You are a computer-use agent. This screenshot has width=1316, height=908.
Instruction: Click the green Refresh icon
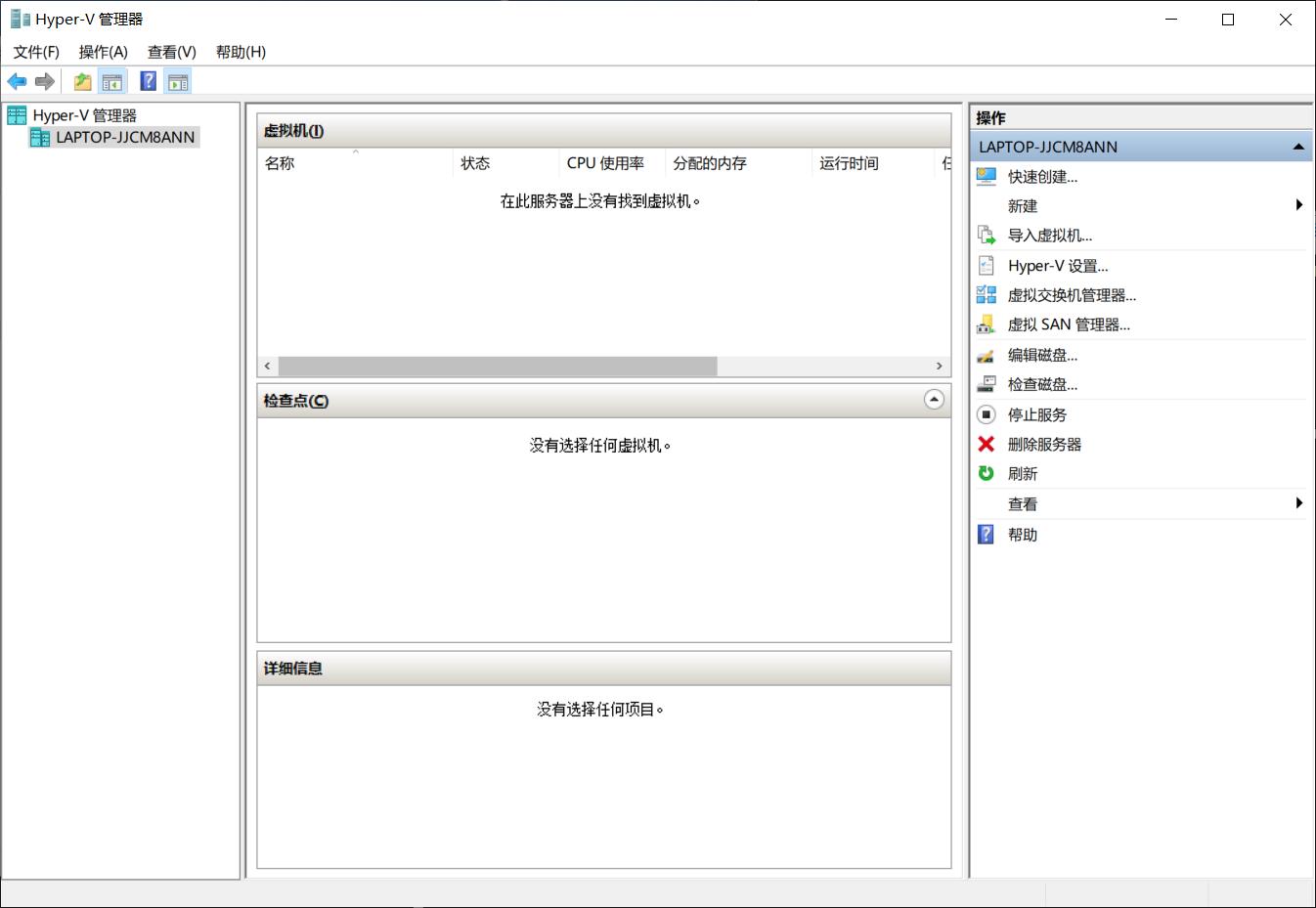(987, 473)
